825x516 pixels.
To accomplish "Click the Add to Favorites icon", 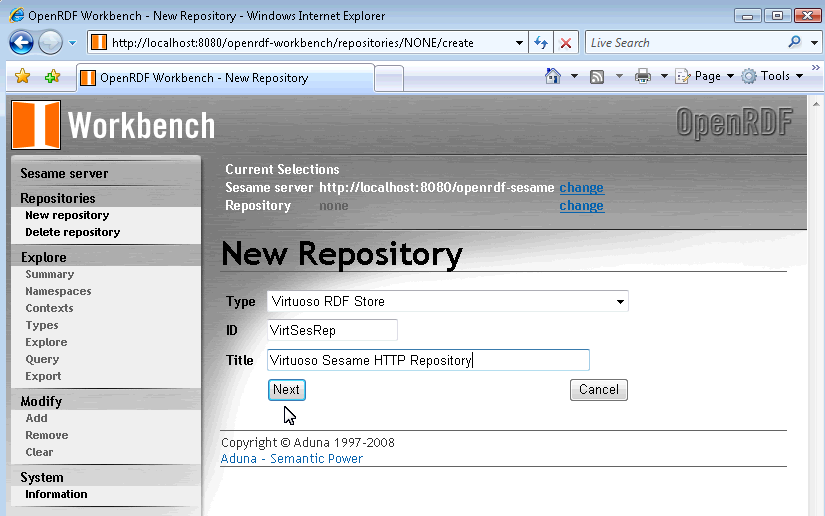I will point(52,77).
